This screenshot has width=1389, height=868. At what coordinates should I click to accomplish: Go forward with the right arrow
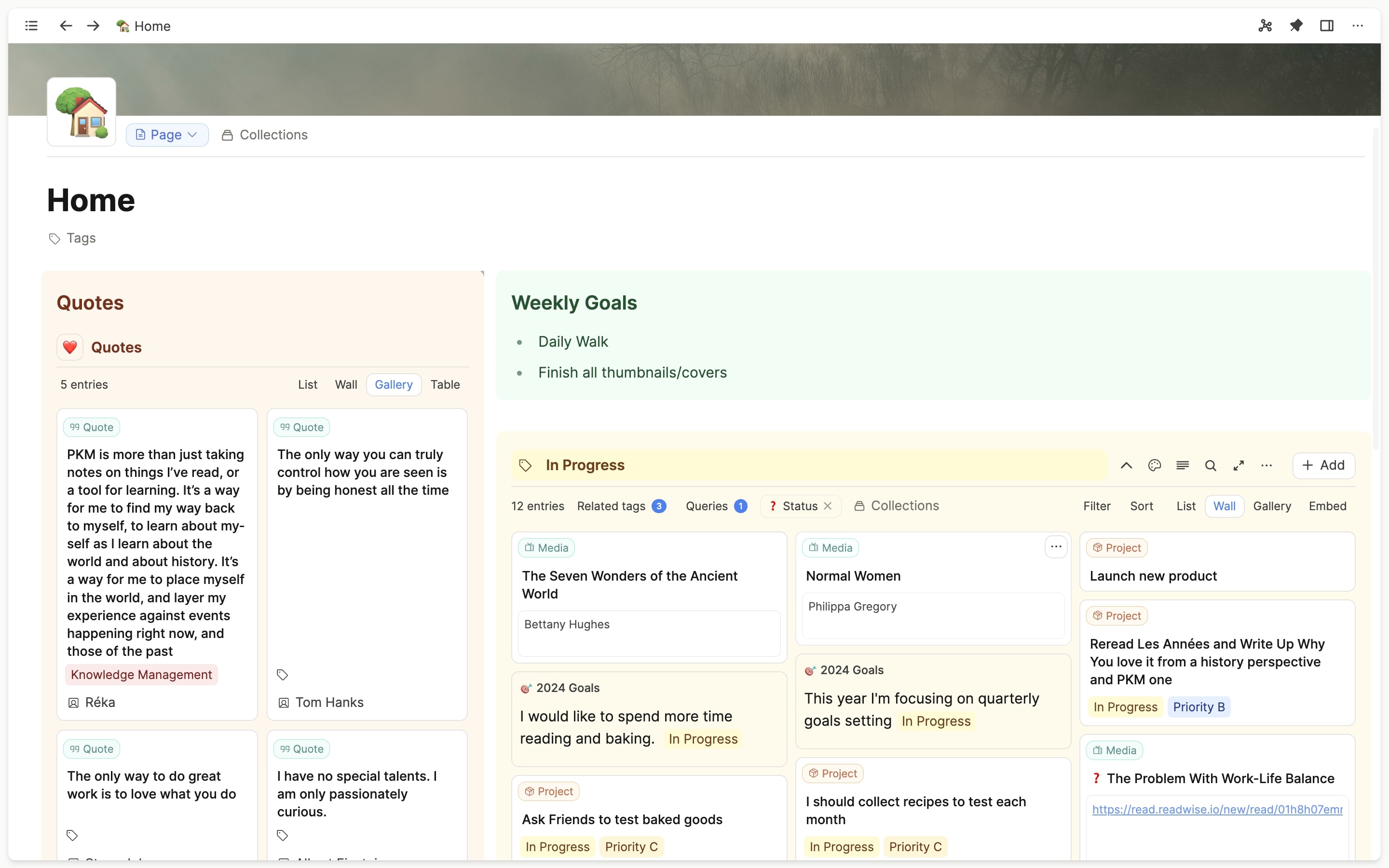tap(93, 26)
